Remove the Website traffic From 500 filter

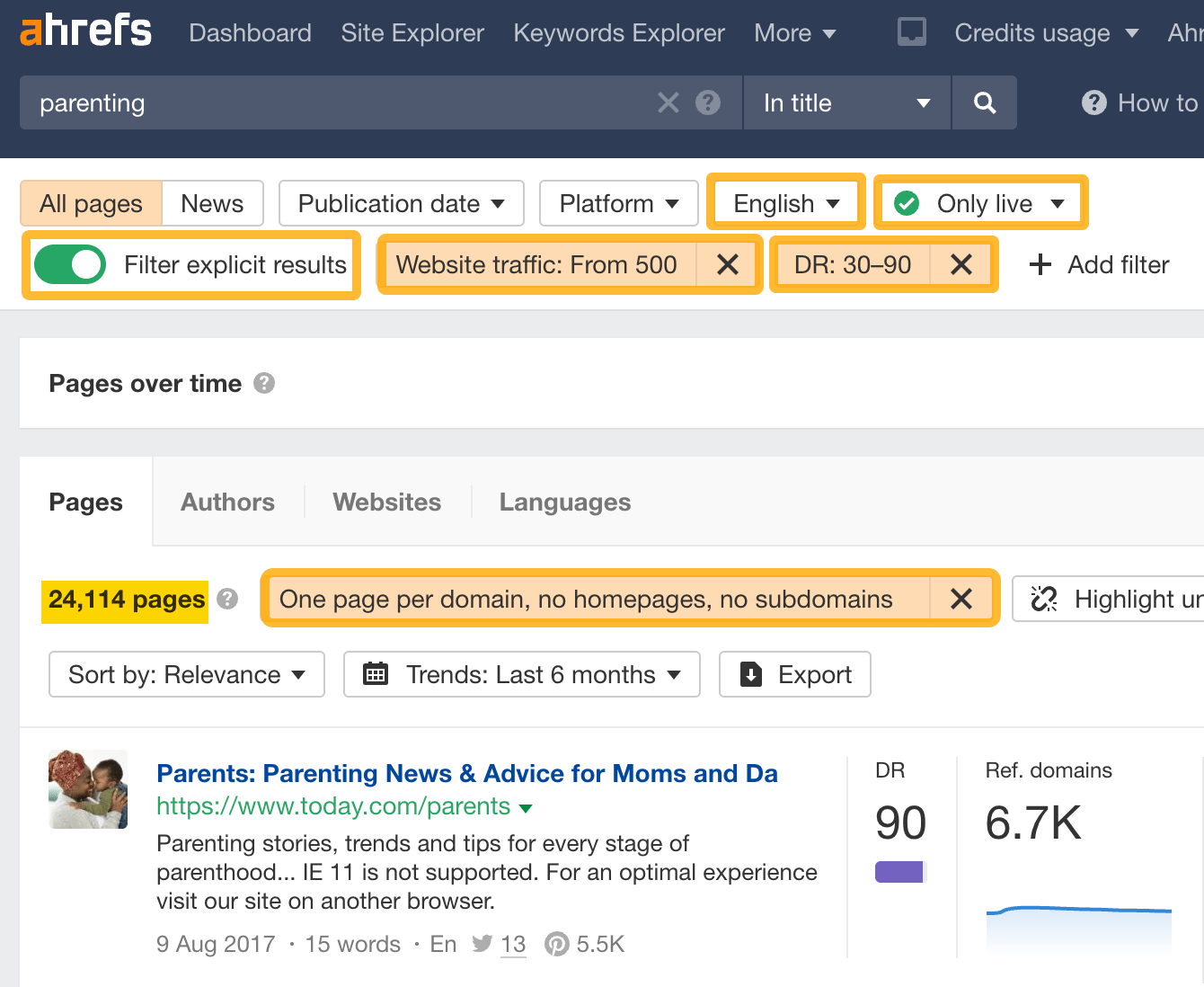(728, 264)
